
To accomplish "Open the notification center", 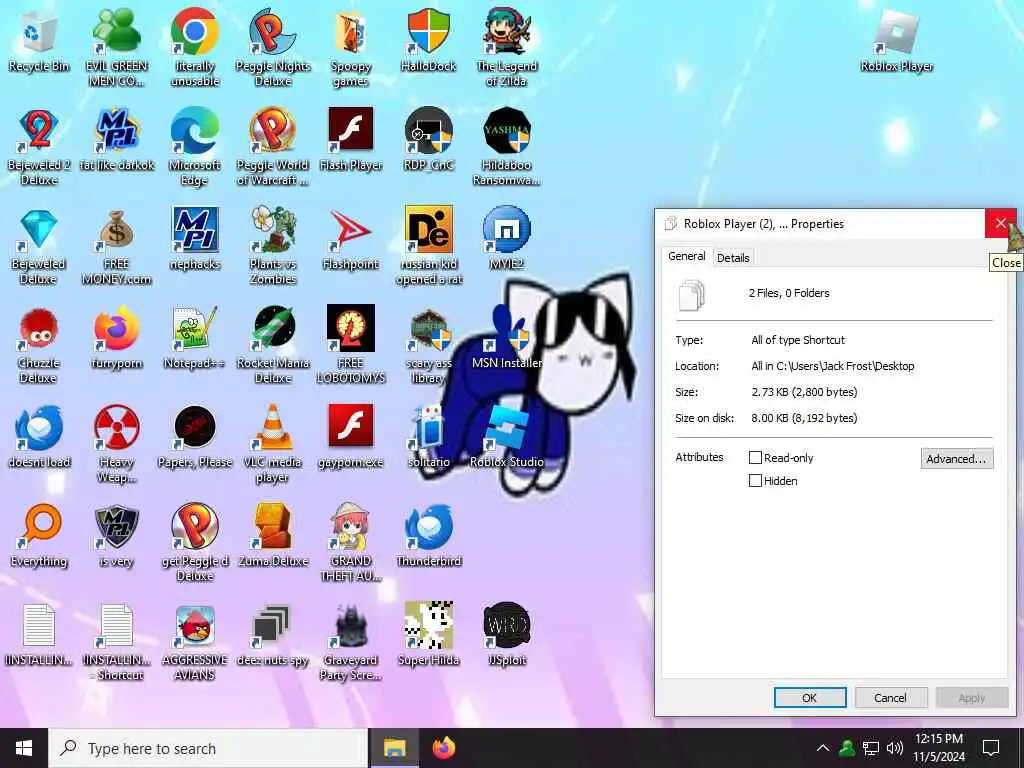I will coord(991,748).
